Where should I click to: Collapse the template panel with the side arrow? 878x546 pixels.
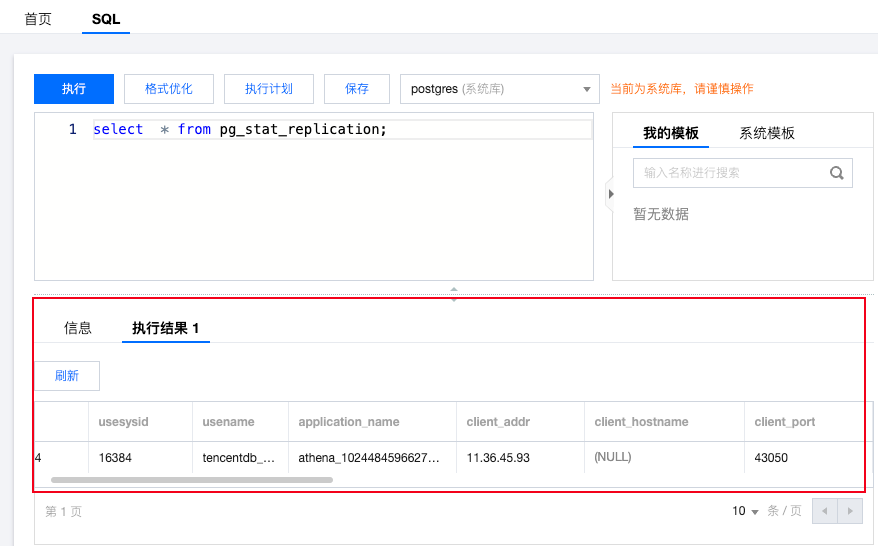pos(610,194)
